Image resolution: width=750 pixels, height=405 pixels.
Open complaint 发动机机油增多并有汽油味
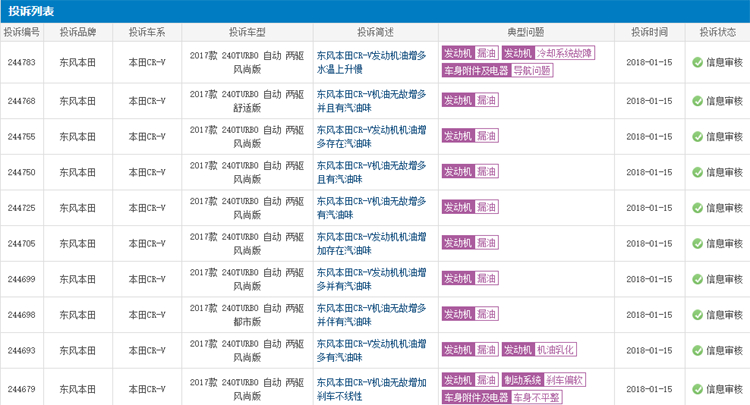tap(371, 279)
